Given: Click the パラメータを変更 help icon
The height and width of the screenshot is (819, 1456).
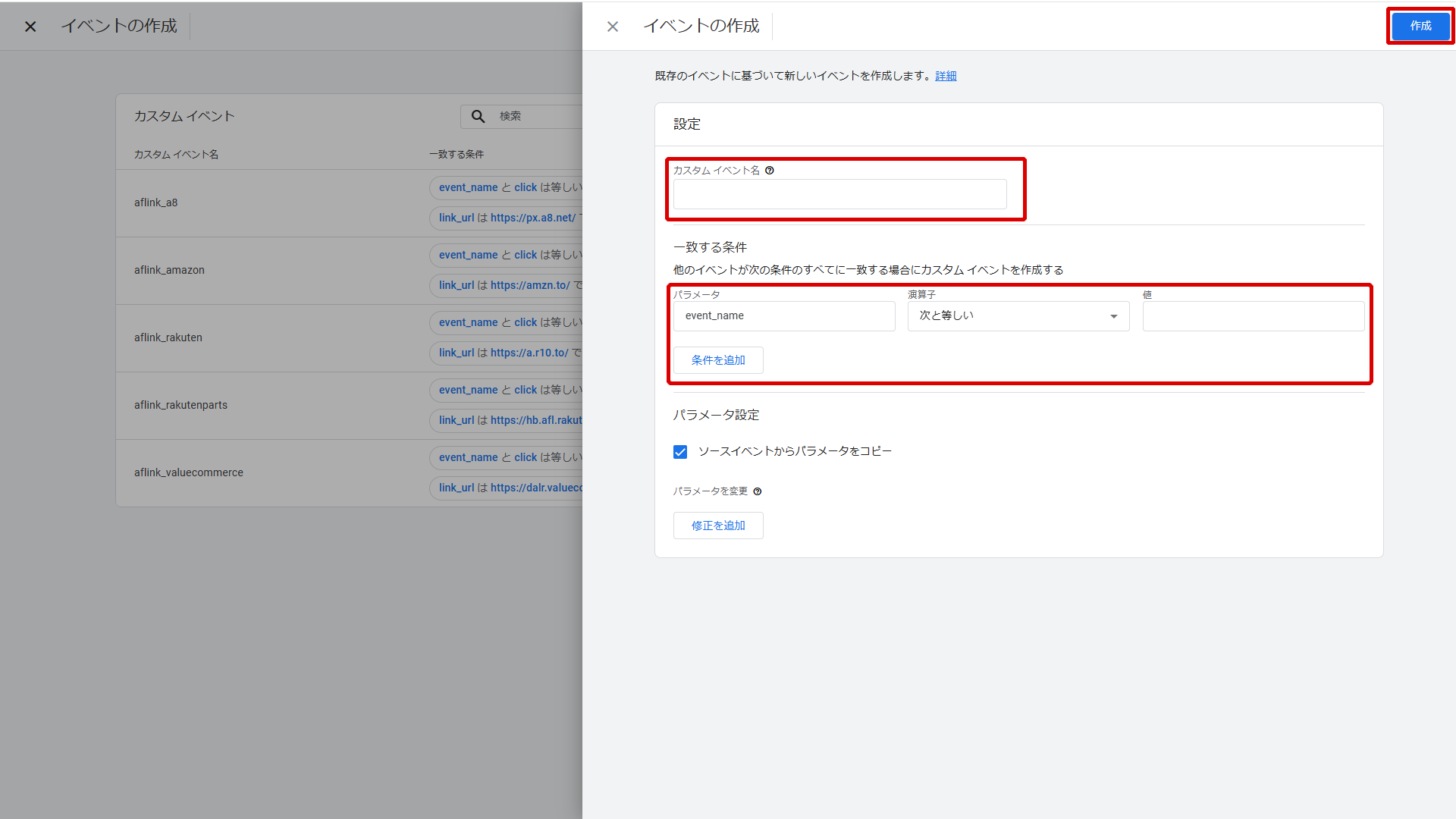Looking at the screenshot, I should [758, 491].
